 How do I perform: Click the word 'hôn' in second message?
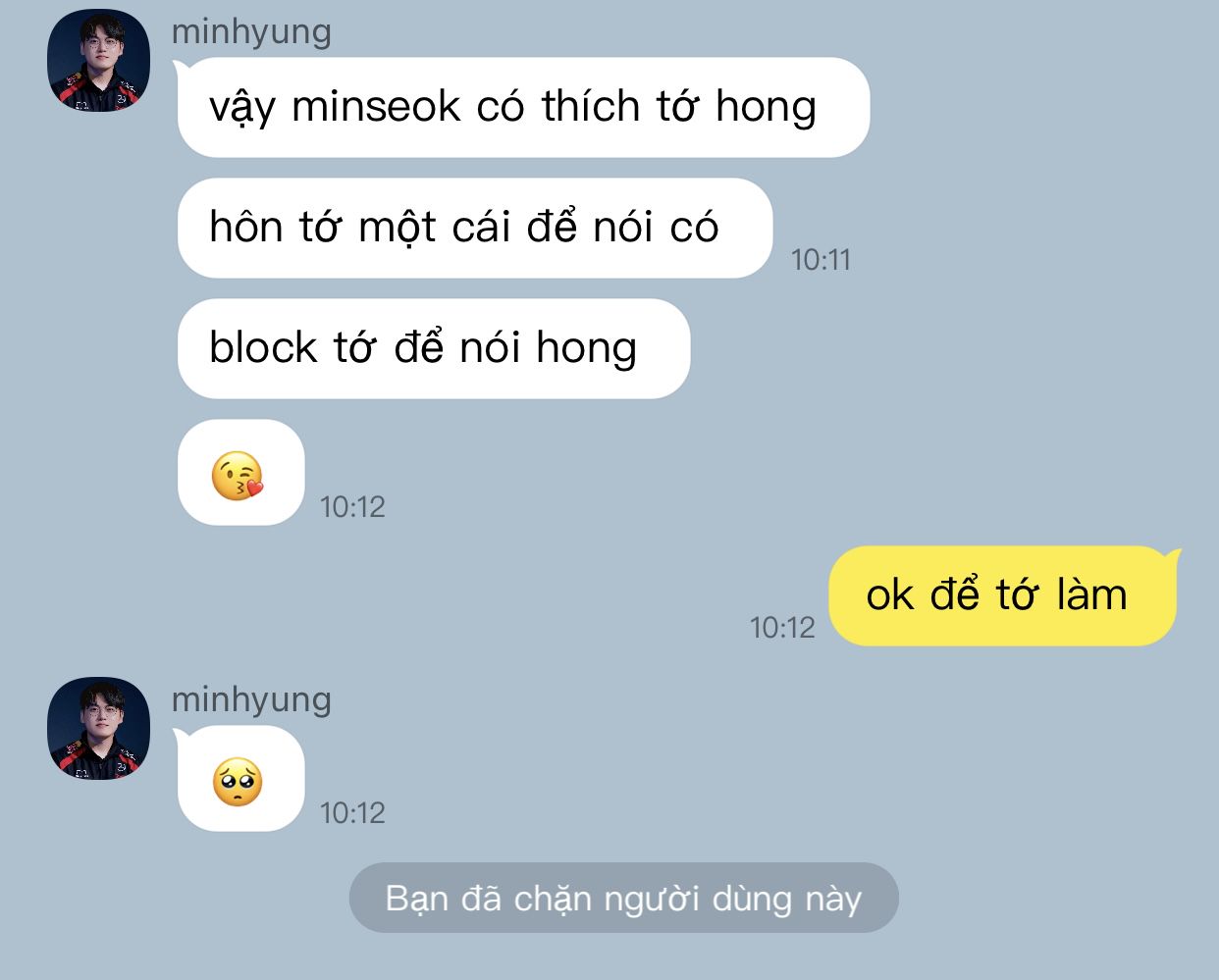(x=245, y=227)
